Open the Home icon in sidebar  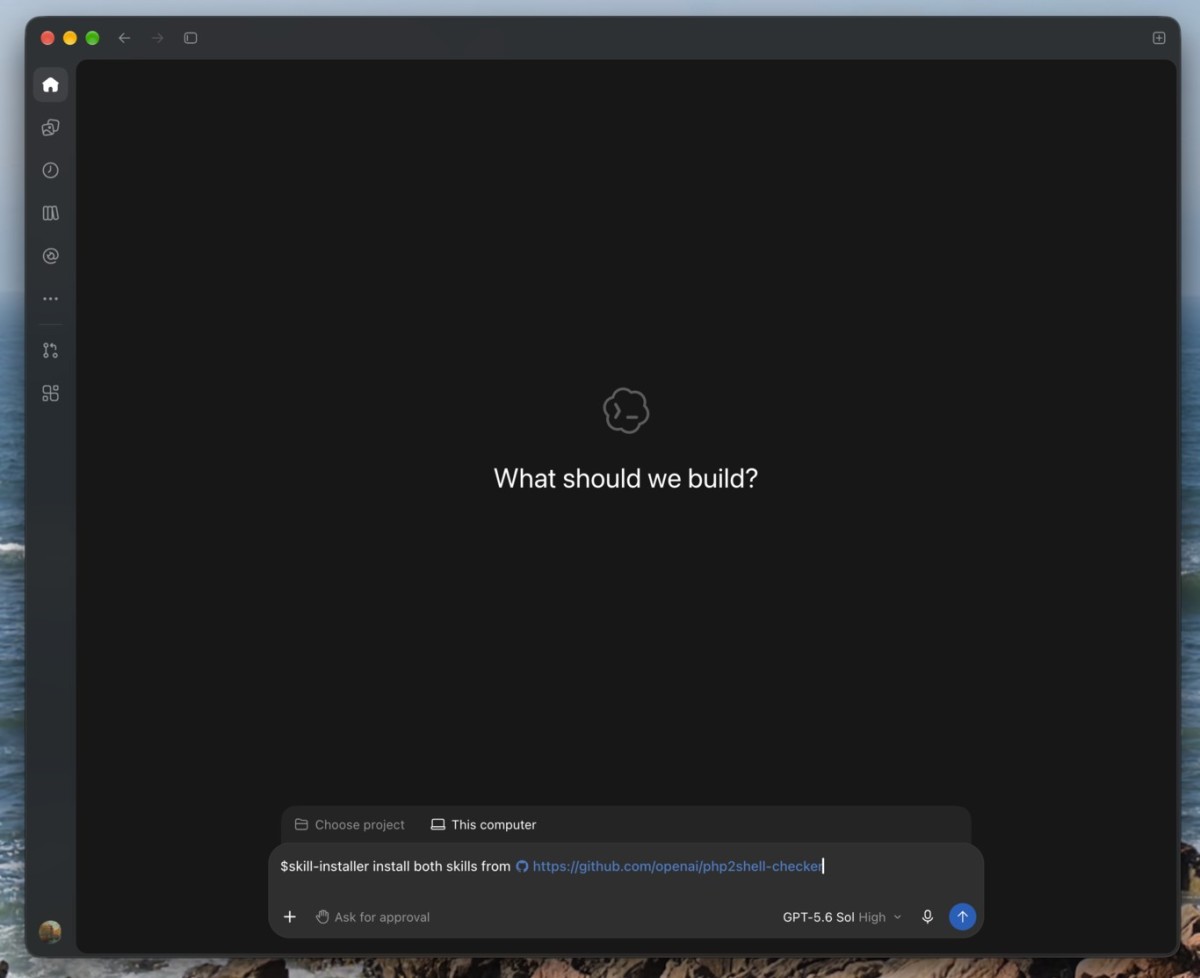pos(50,85)
